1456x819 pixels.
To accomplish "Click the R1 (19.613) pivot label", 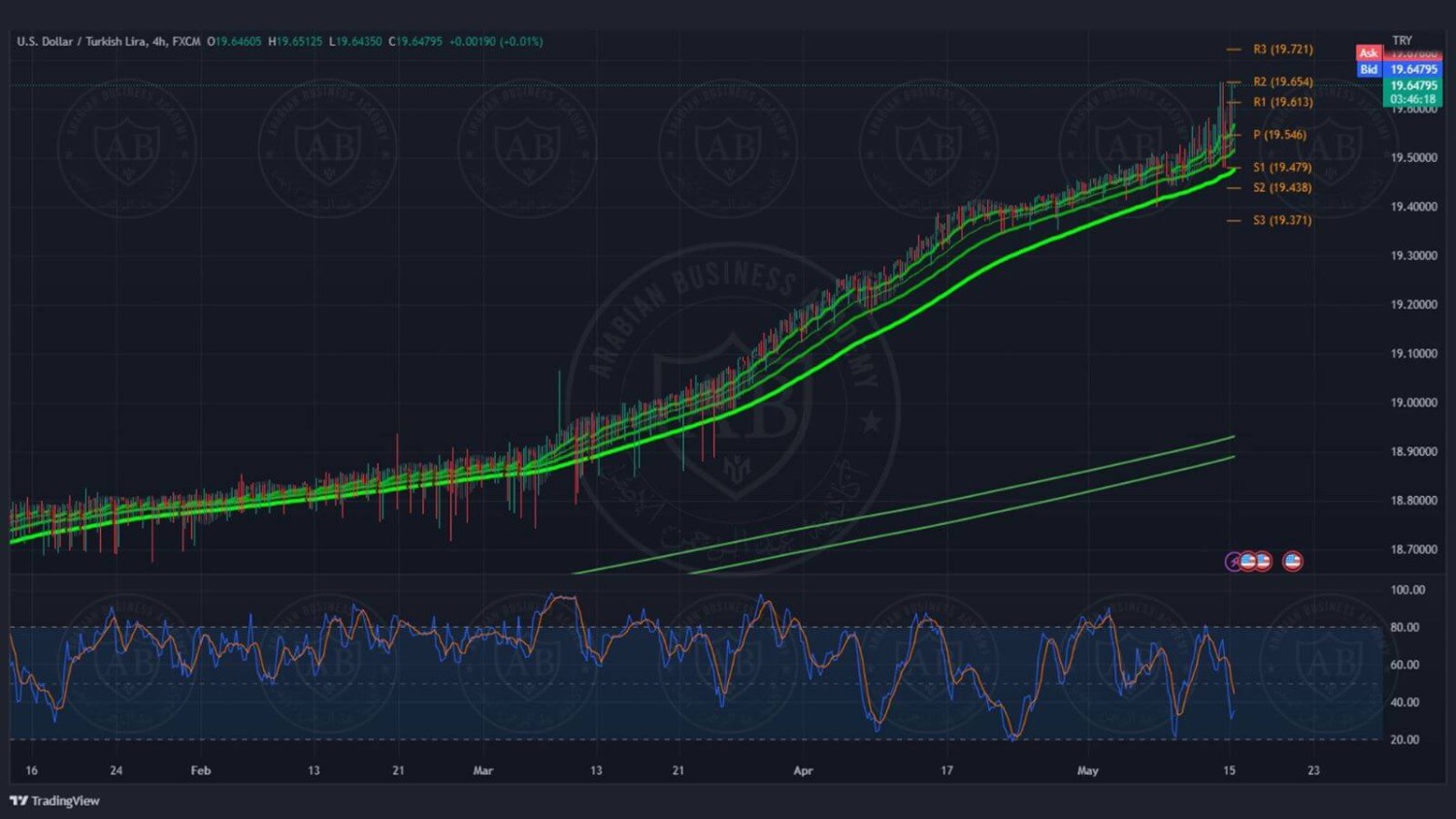I will coord(1282,102).
